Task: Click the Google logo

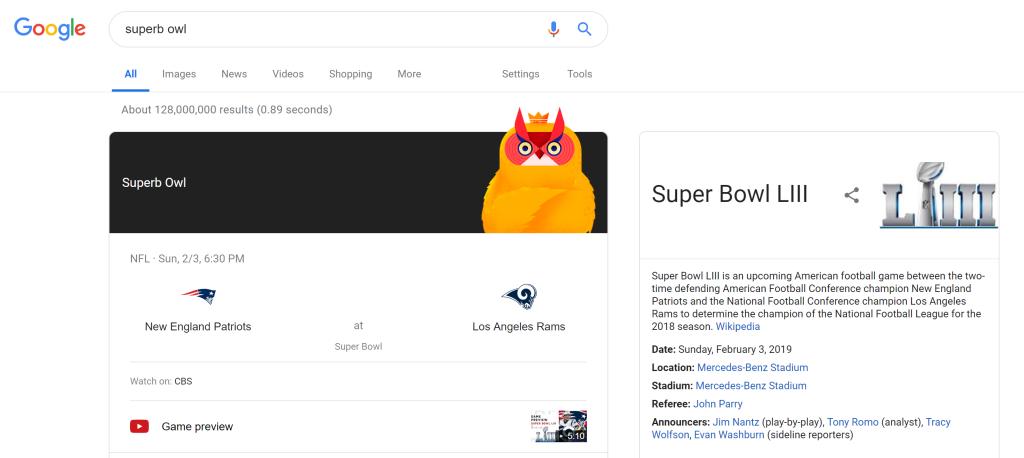Action: [x=50, y=29]
